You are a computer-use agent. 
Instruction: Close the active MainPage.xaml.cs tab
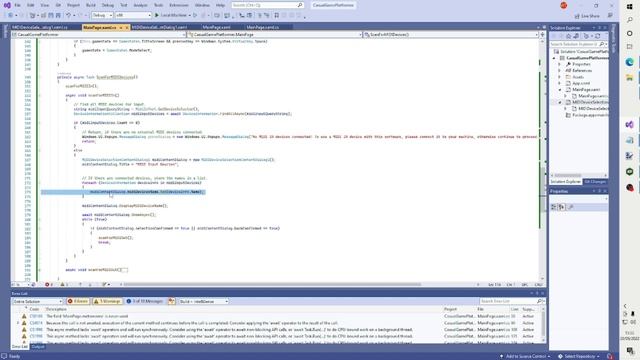click(127, 27)
